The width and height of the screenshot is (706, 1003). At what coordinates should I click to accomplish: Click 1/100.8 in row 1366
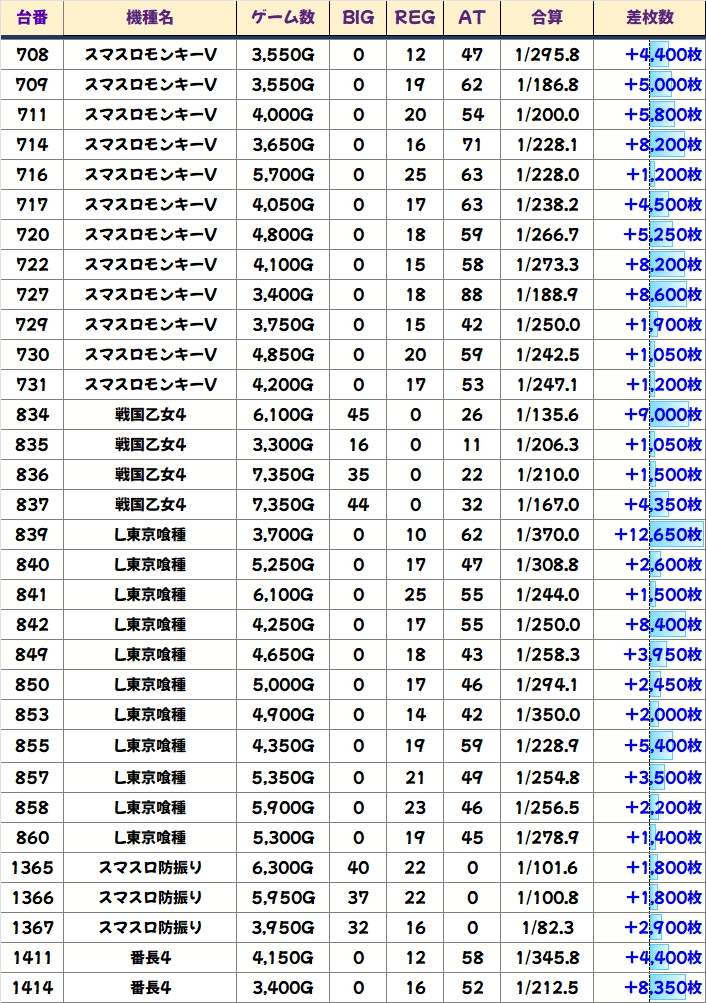coord(547,898)
